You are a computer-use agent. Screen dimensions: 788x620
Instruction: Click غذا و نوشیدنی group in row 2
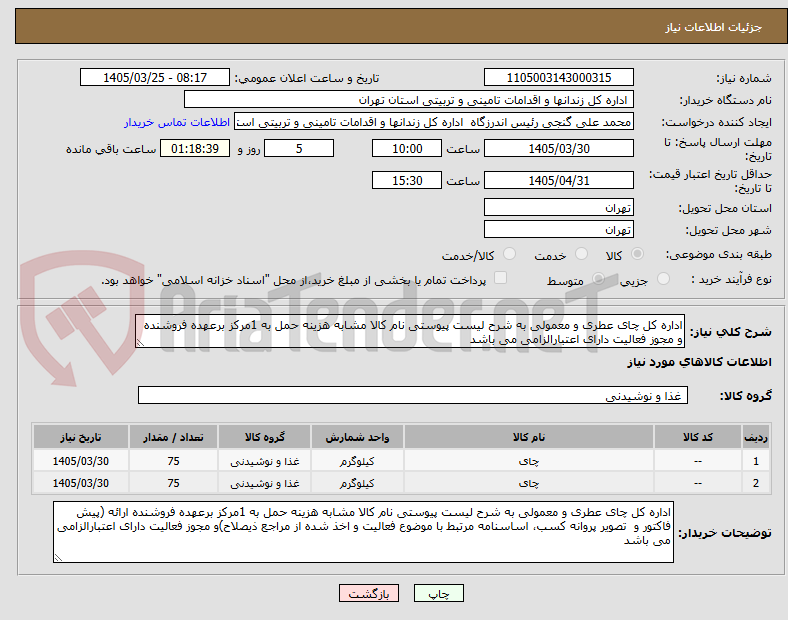264,483
